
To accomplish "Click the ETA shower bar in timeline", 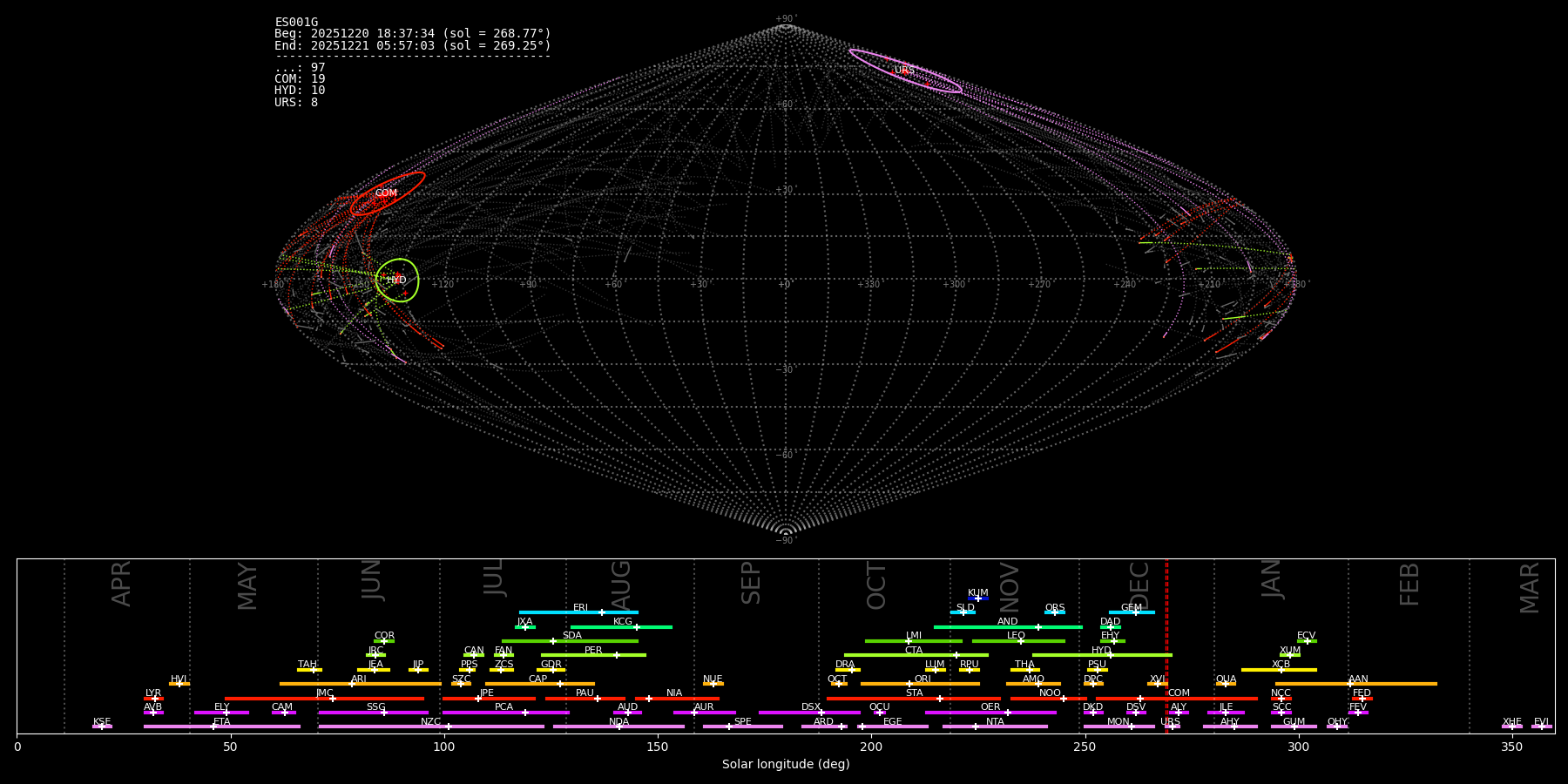I will click(x=222, y=727).
